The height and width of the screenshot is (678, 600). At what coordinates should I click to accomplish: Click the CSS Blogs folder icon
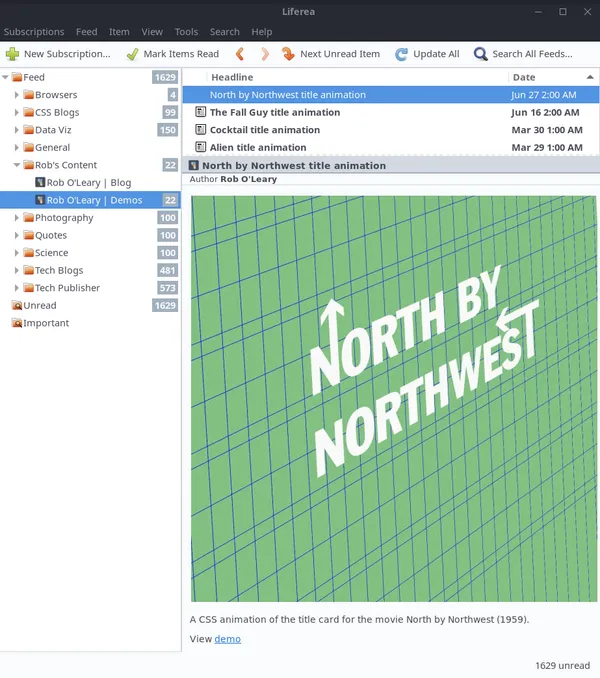pyautogui.click(x=29, y=112)
